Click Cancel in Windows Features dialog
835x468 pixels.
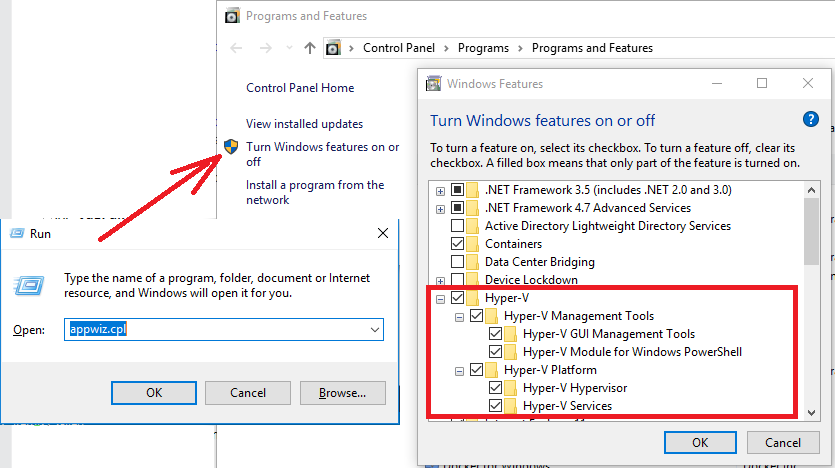[783, 442]
